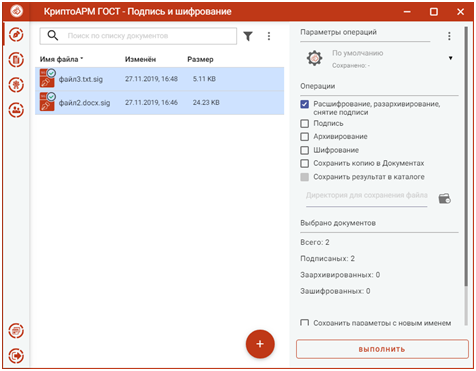Click the ВЫПОЛНИТЬ button

(x=382, y=349)
